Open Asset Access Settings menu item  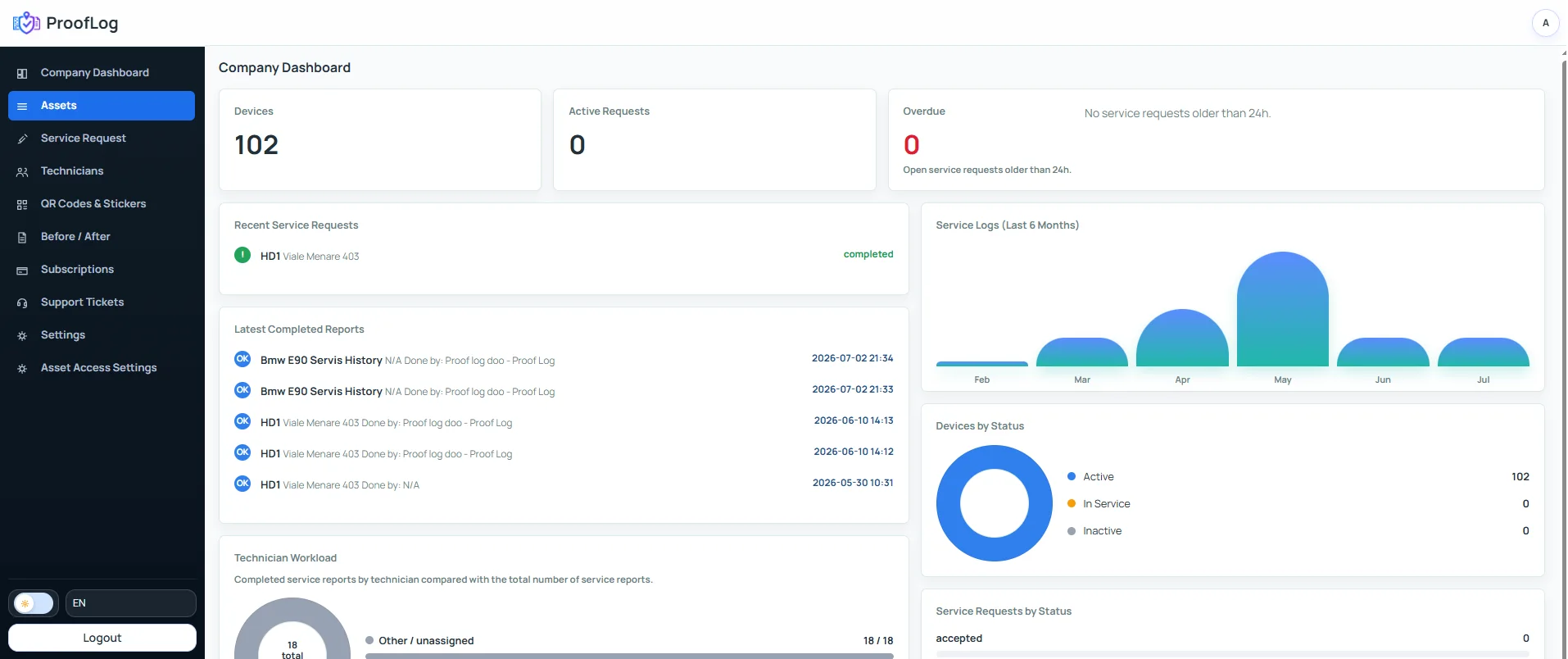tap(102, 368)
